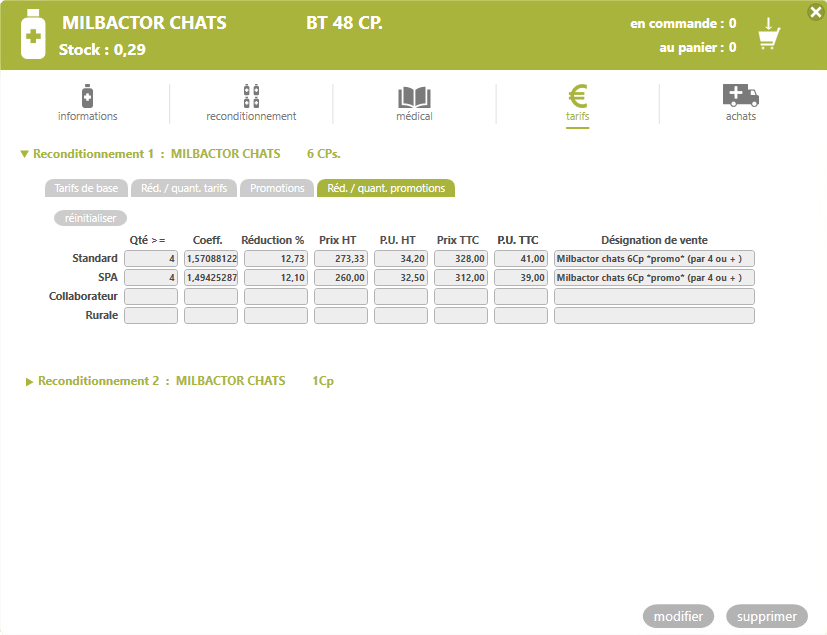Click Standard Coeff. field 1,57088122
The image size is (827, 635).
pyautogui.click(x=211, y=258)
